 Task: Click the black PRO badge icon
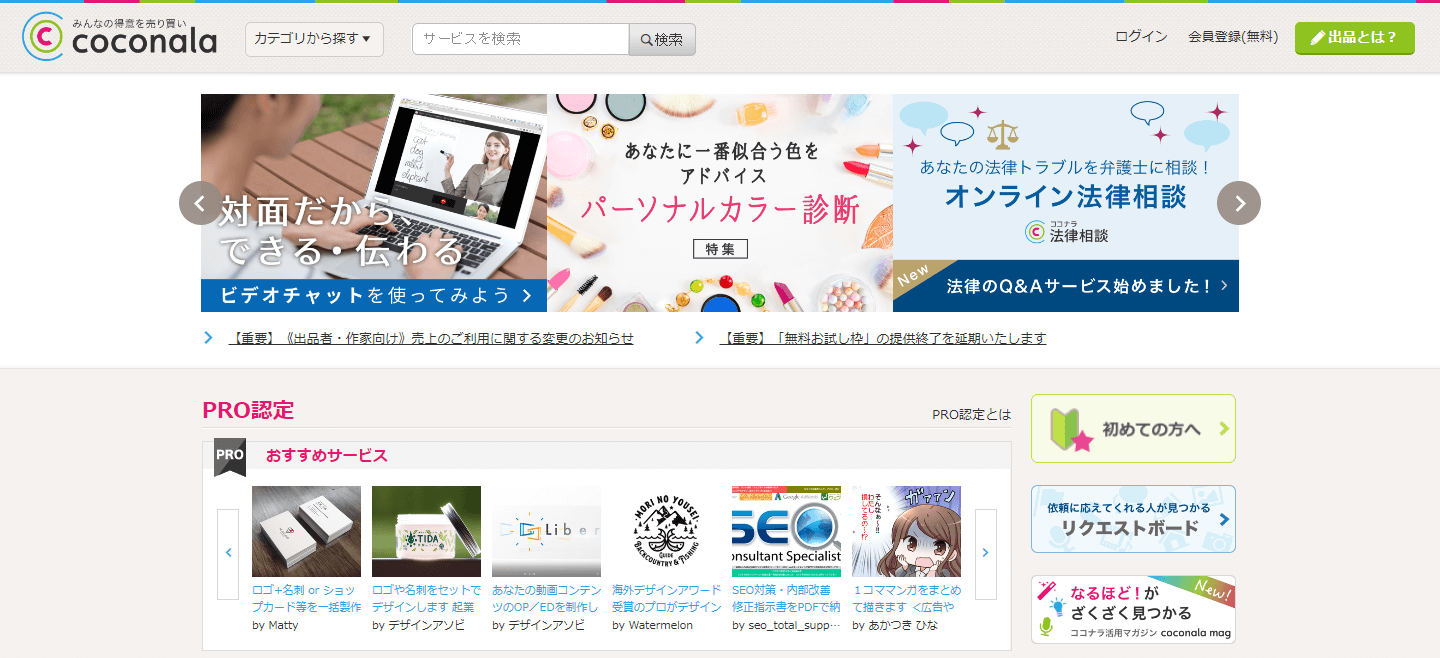pos(230,456)
